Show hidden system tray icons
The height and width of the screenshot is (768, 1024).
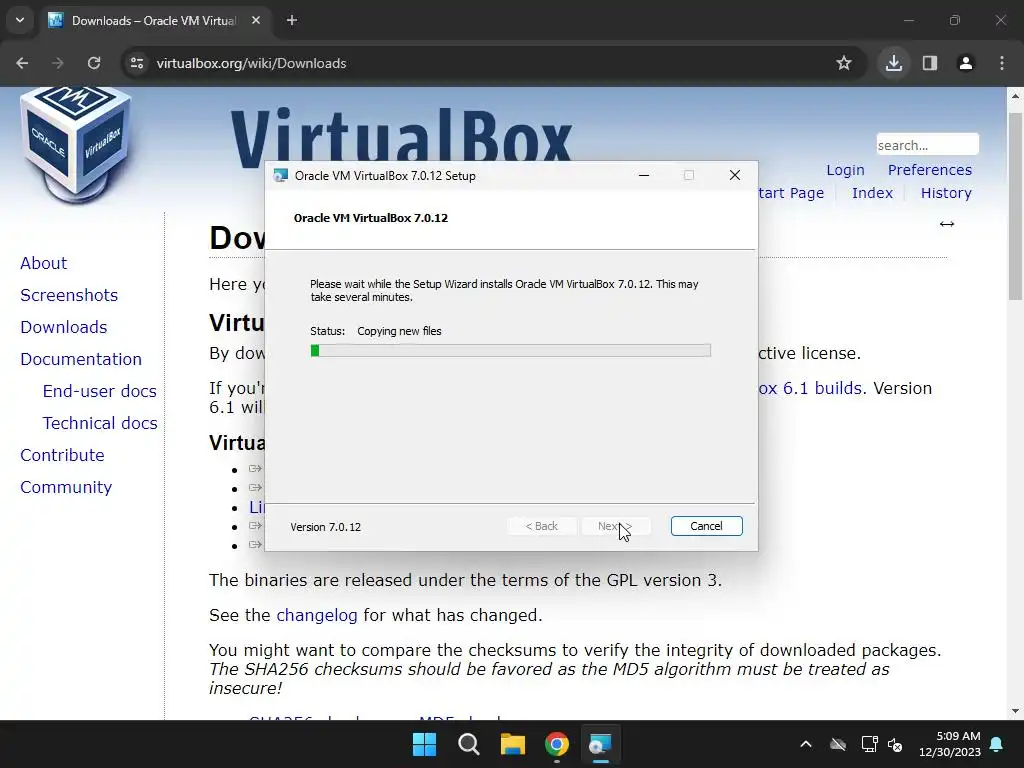pyautogui.click(x=806, y=744)
